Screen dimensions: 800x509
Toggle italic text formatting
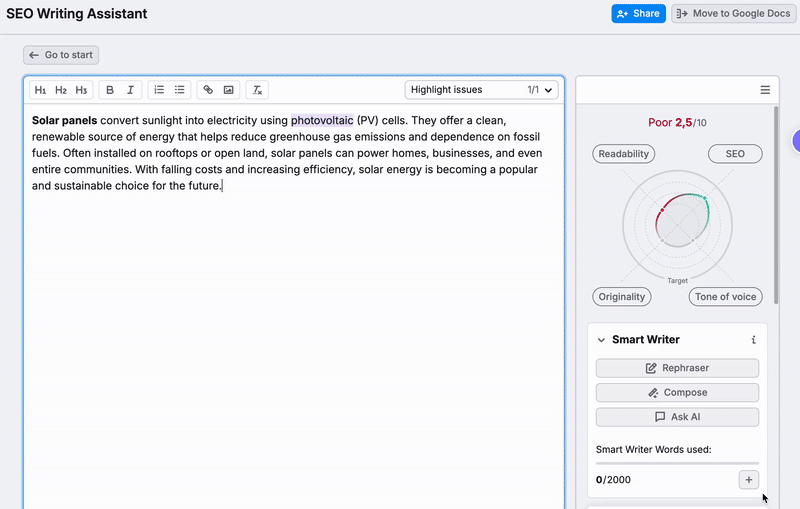130,90
